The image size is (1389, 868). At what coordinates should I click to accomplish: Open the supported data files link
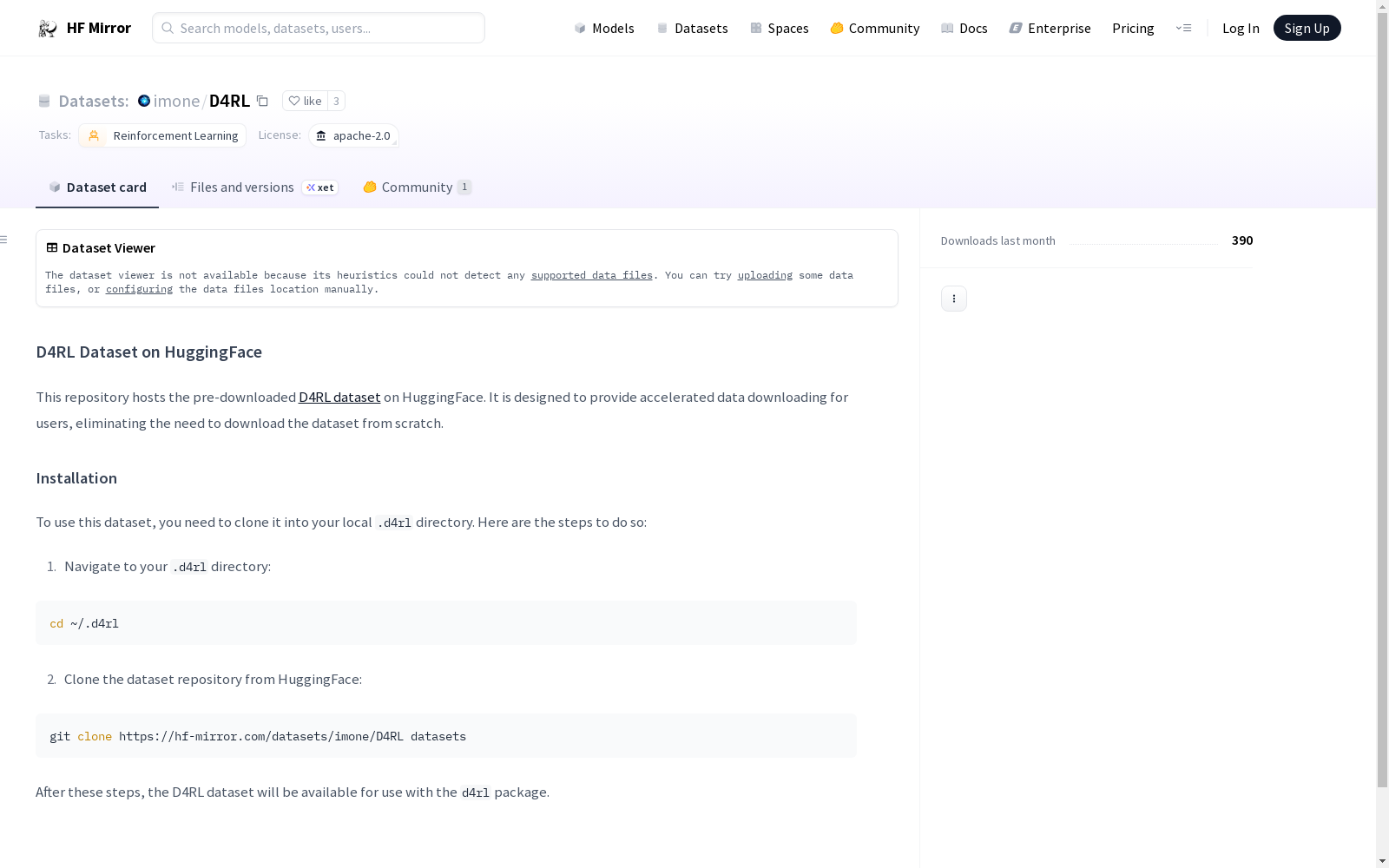591,275
